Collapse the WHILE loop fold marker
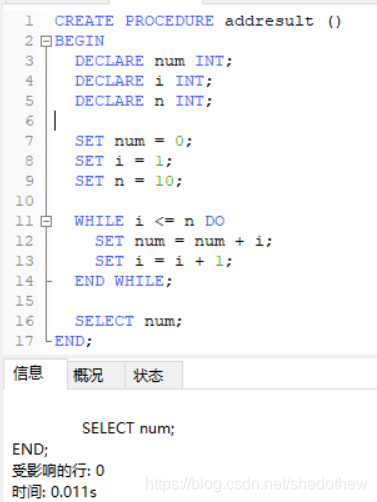The width and height of the screenshot is (377, 502). click(x=46, y=221)
